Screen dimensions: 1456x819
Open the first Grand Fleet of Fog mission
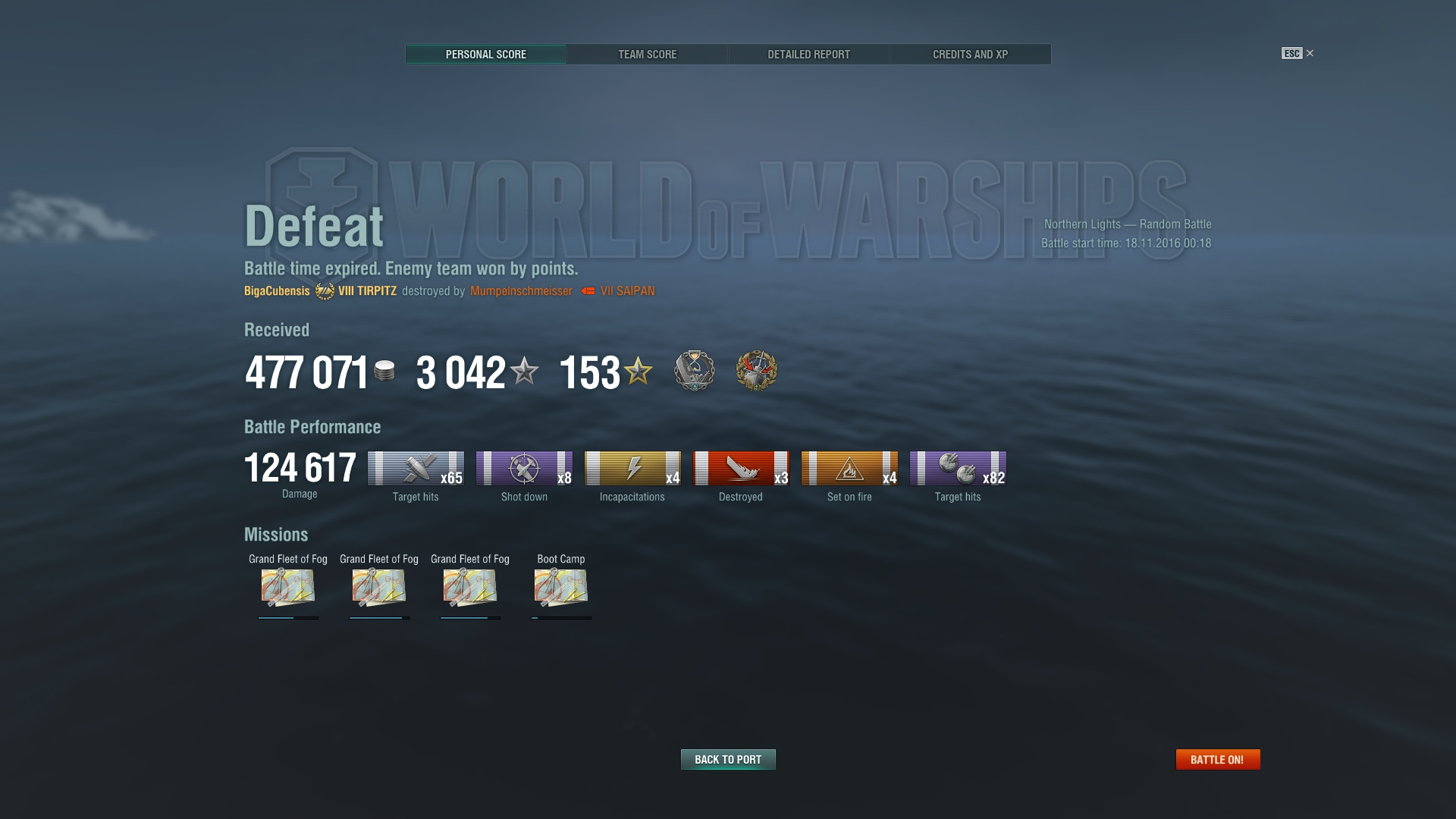point(288,587)
